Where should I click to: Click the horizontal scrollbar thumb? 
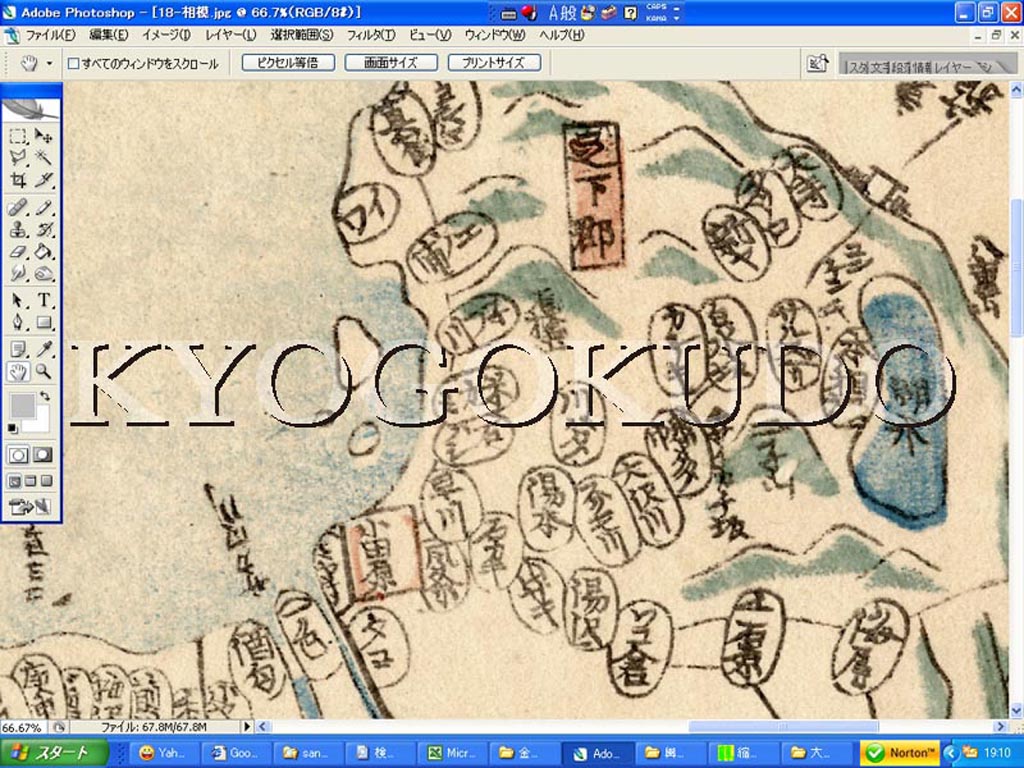click(x=783, y=726)
